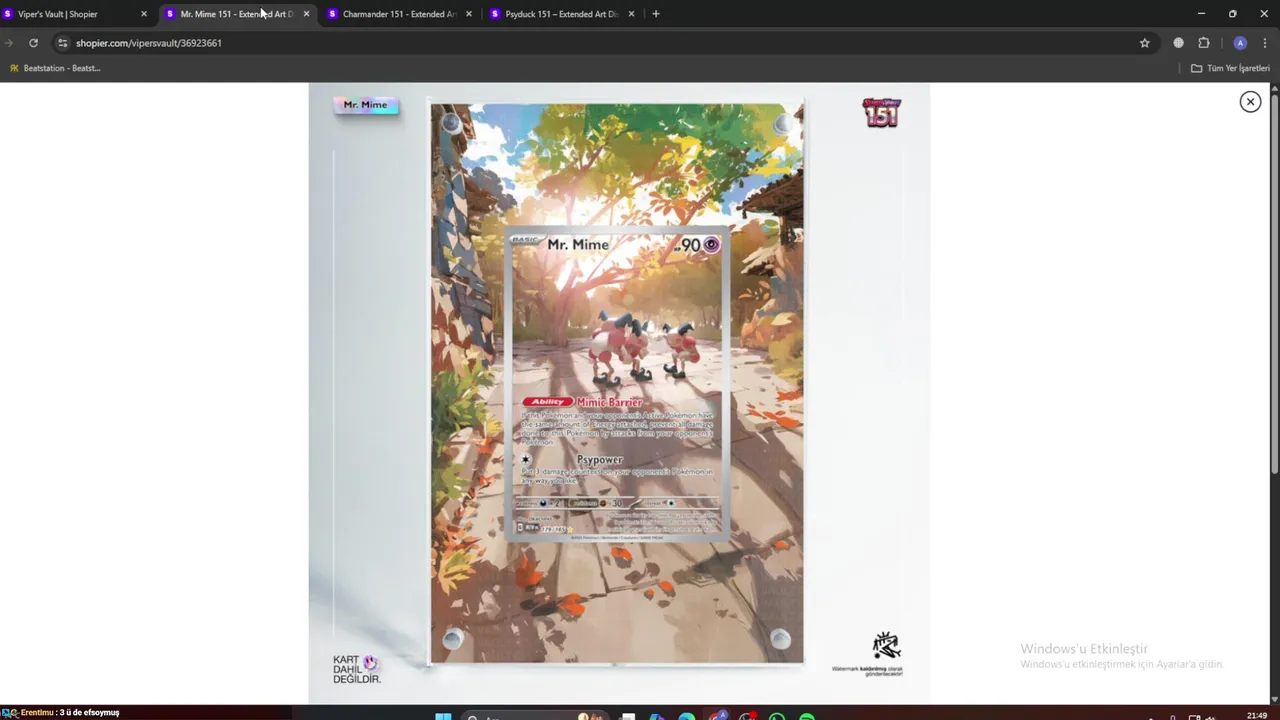This screenshot has height=720, width=1280.
Task: Open the Tüm Yer İşaretleri bookmarks folder
Action: pyautogui.click(x=1230, y=68)
